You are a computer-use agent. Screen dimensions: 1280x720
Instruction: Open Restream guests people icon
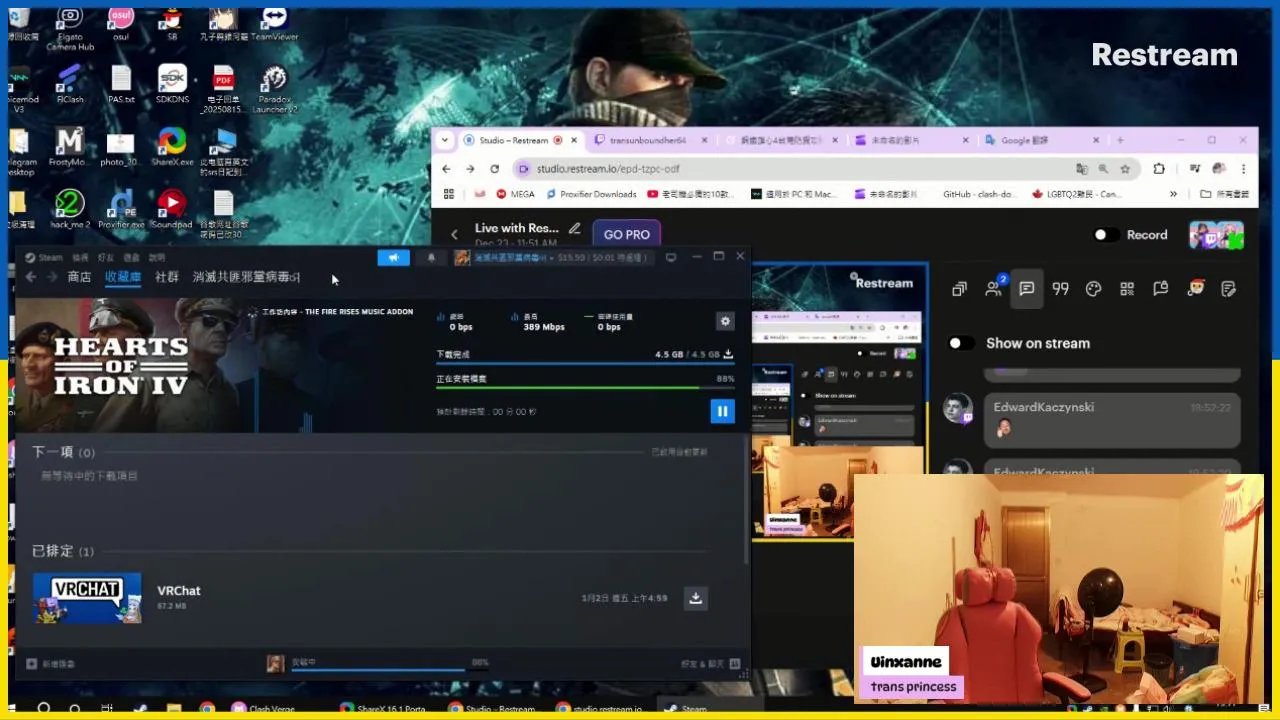pos(993,289)
